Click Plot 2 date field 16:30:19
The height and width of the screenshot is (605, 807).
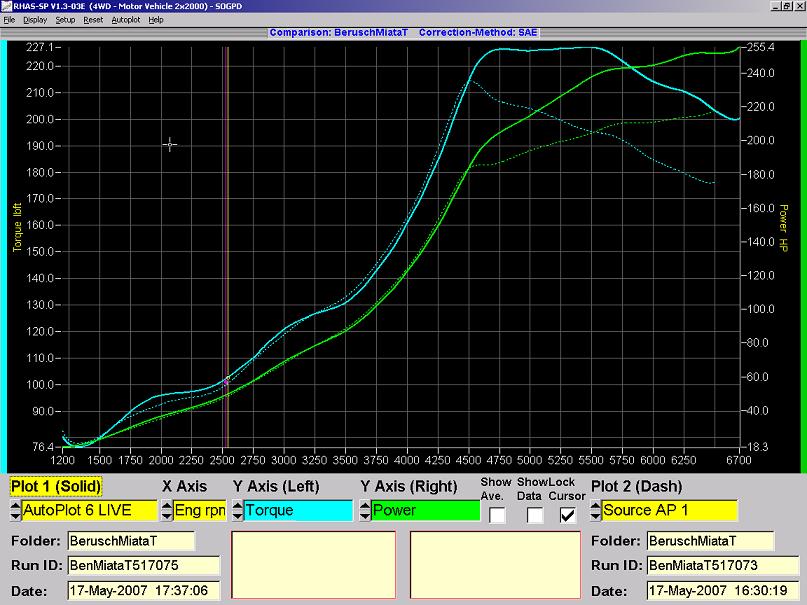723,590
